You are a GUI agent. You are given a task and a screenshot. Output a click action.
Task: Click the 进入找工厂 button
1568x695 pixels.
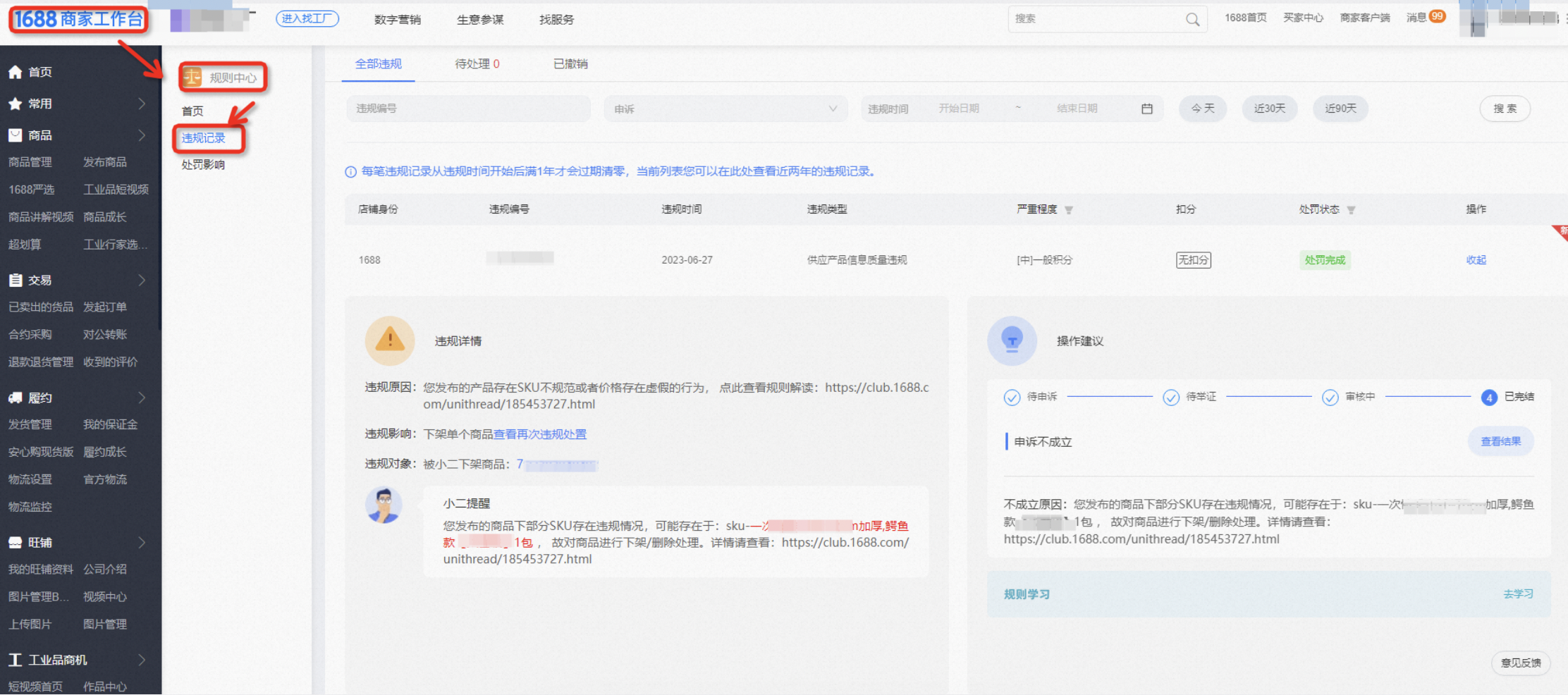[x=307, y=19]
